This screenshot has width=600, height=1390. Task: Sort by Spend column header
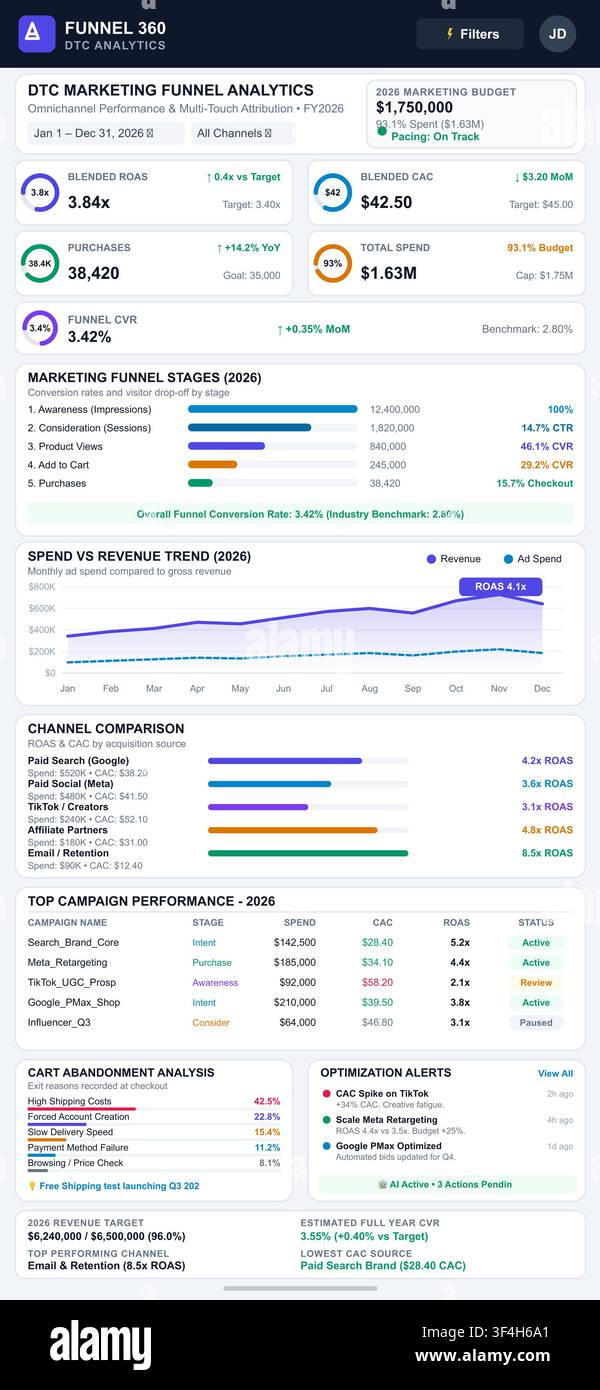click(299, 922)
